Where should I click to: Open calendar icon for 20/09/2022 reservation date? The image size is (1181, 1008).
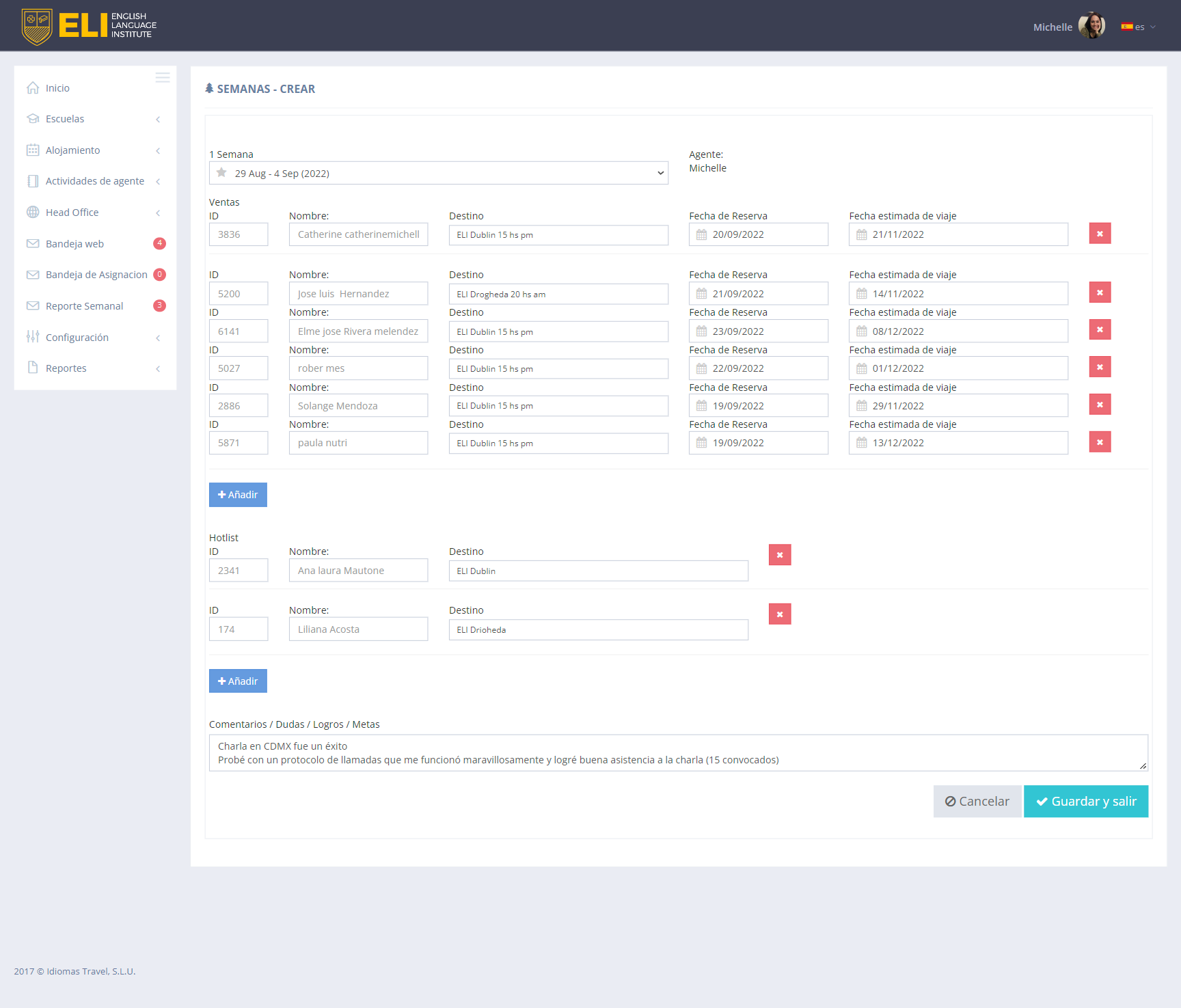(702, 234)
